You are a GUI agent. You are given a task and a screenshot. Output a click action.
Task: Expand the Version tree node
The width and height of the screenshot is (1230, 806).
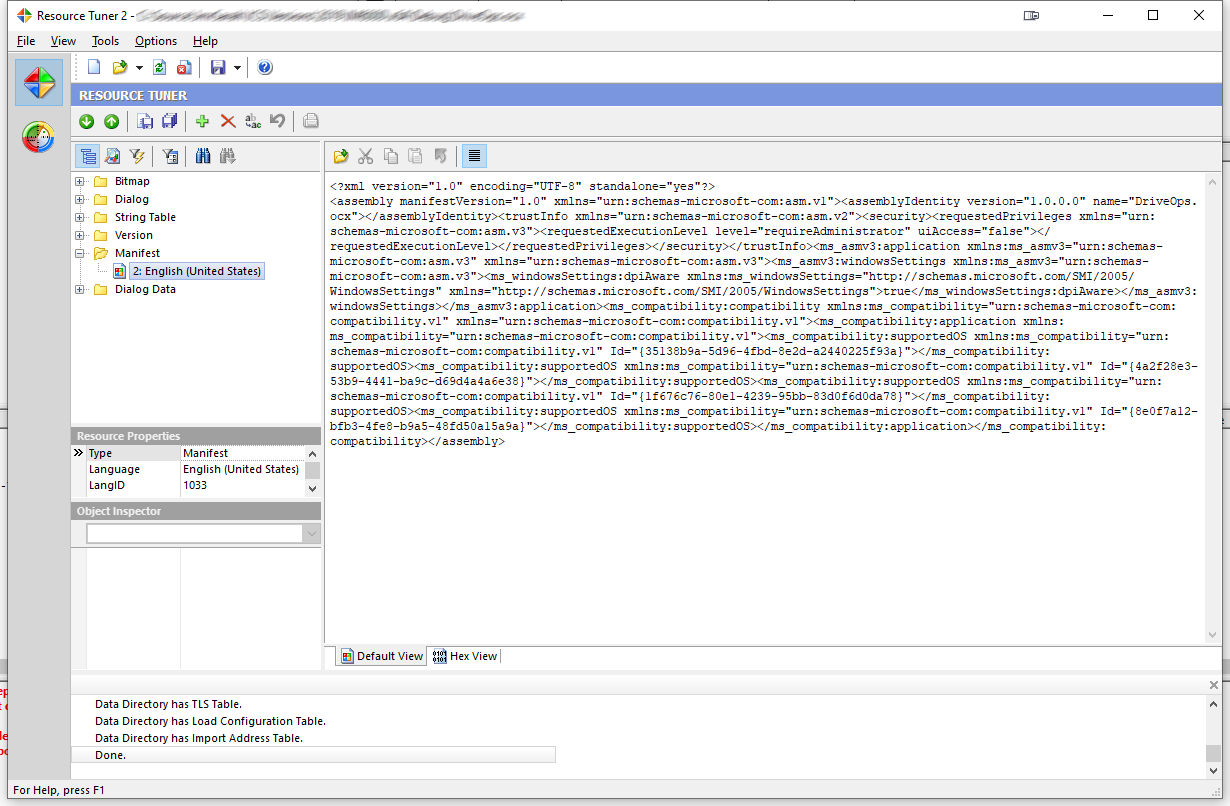pos(80,235)
